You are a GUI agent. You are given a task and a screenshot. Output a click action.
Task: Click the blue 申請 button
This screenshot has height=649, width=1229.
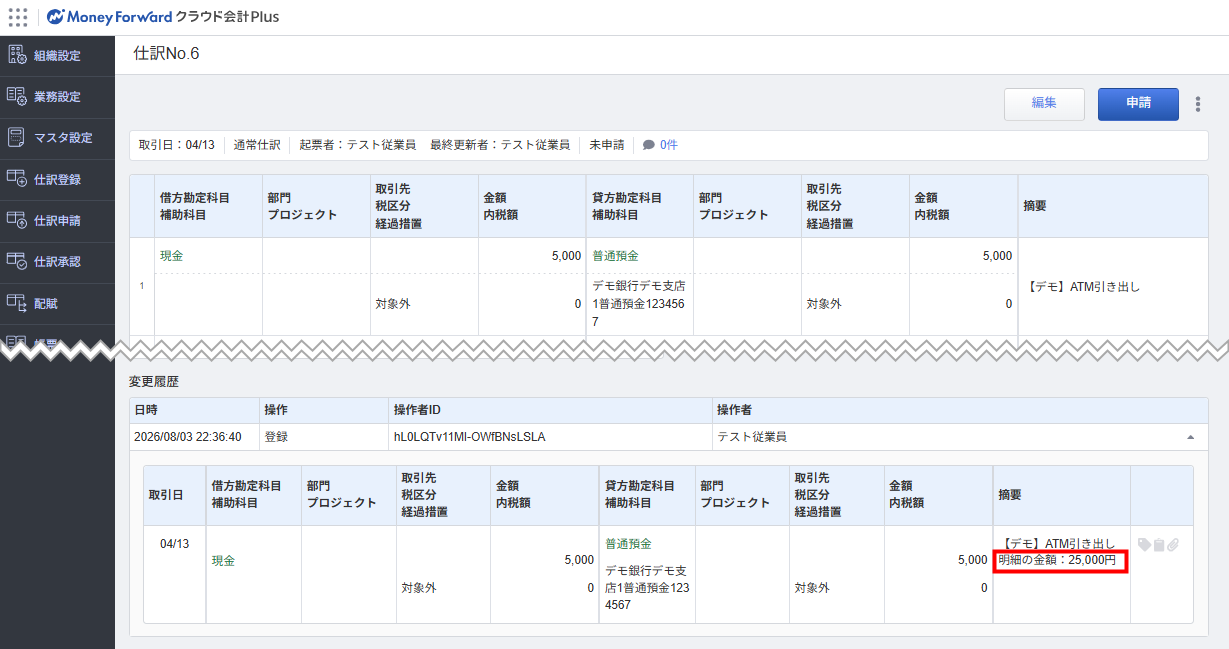(x=1138, y=104)
